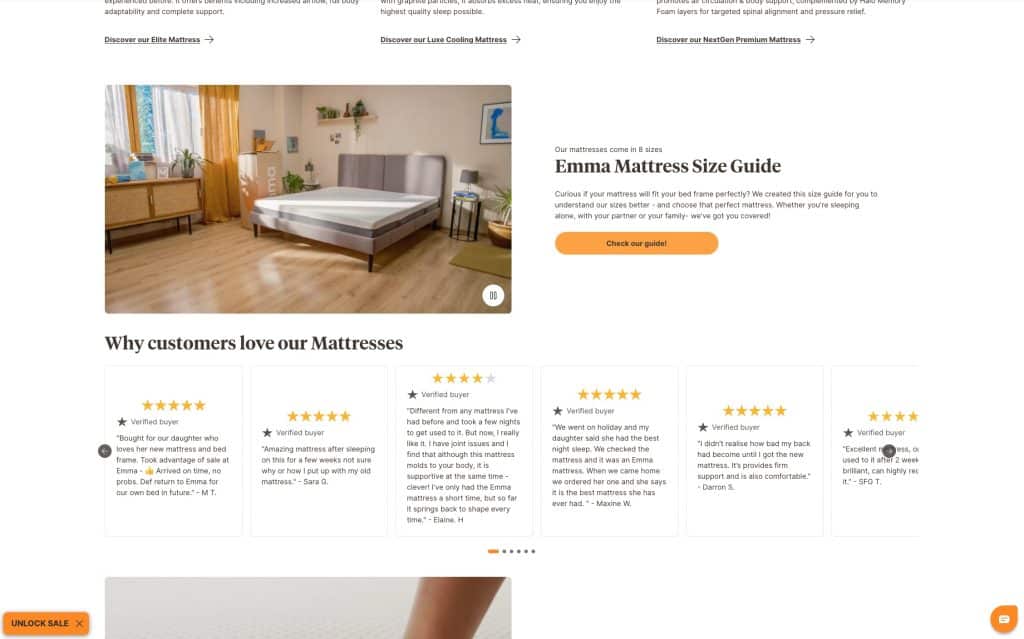Follow the Discover our Luxe Cooling Mattress link
The image size is (1024, 639).
(443, 40)
